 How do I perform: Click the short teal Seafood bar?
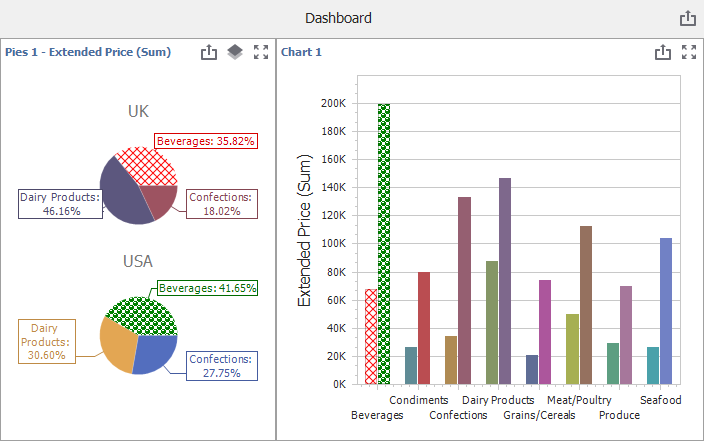pos(653,366)
